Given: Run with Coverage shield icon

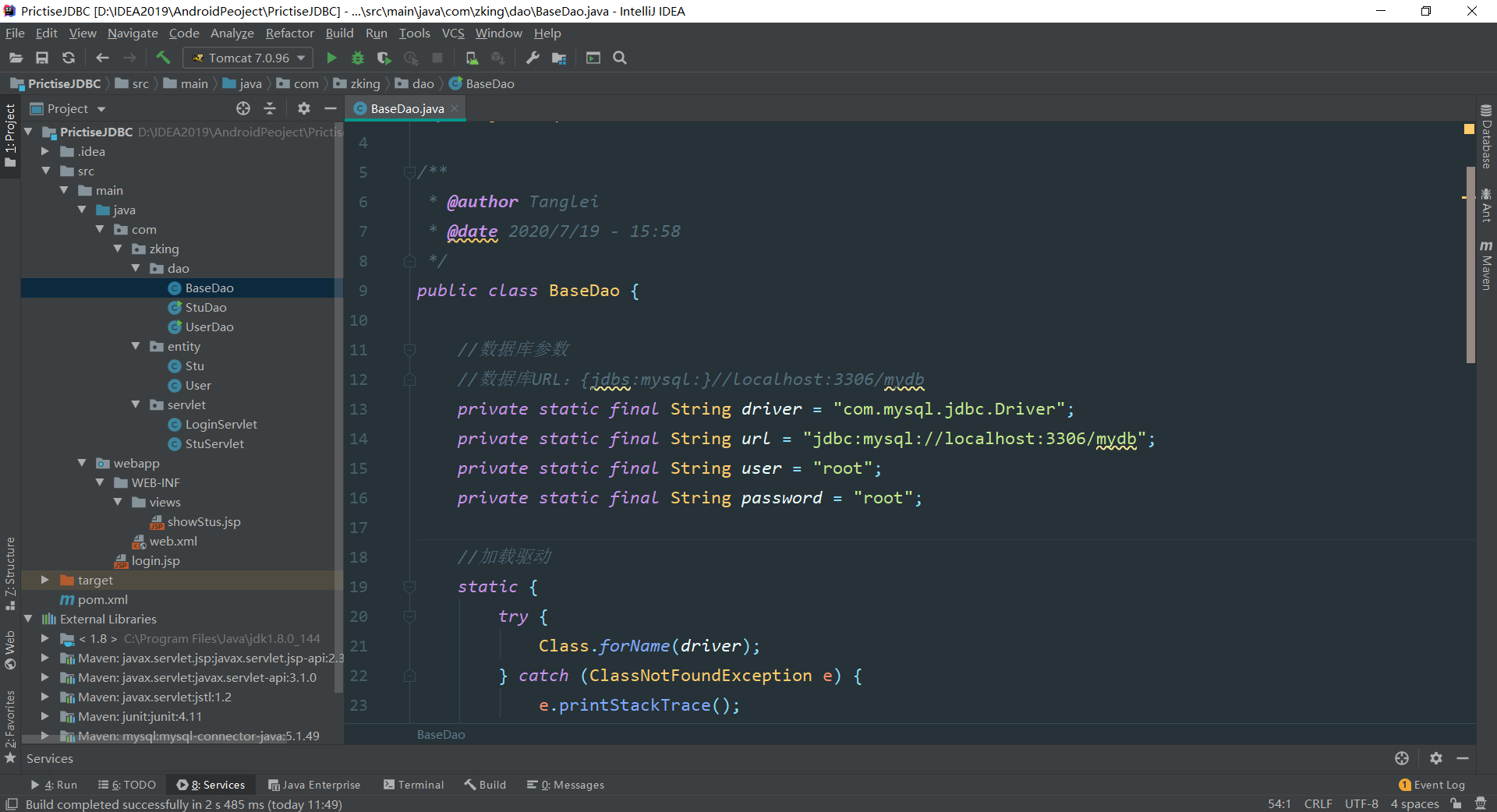Looking at the screenshot, I should (384, 58).
